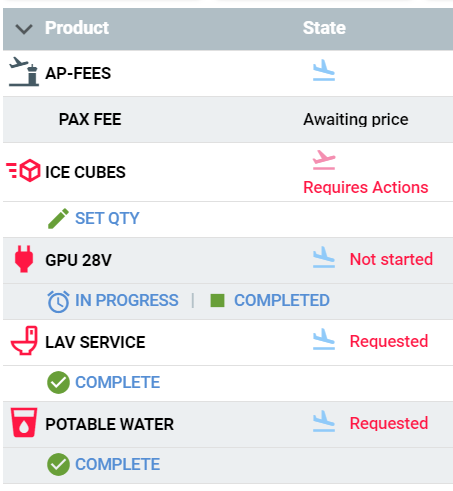The width and height of the screenshot is (453, 491).
Task: Click the LAV SERVICE toilet icon
Action: pos(24,340)
